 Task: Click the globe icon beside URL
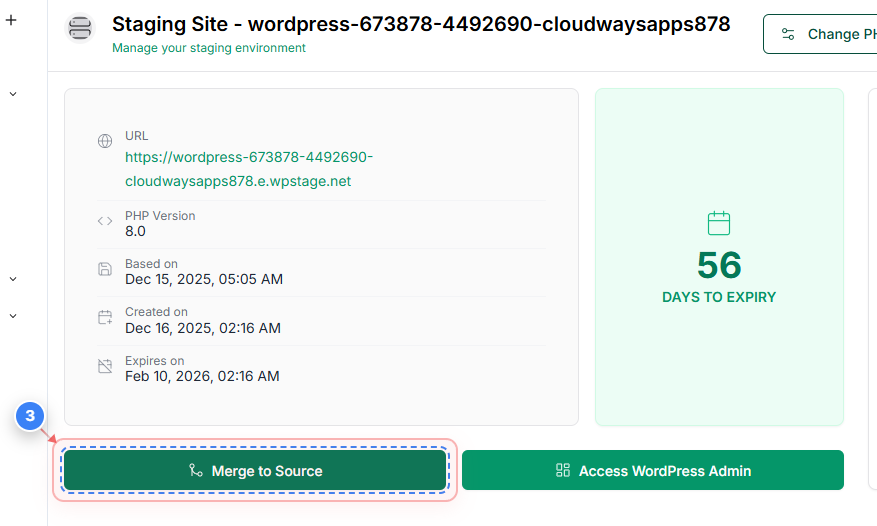click(105, 141)
